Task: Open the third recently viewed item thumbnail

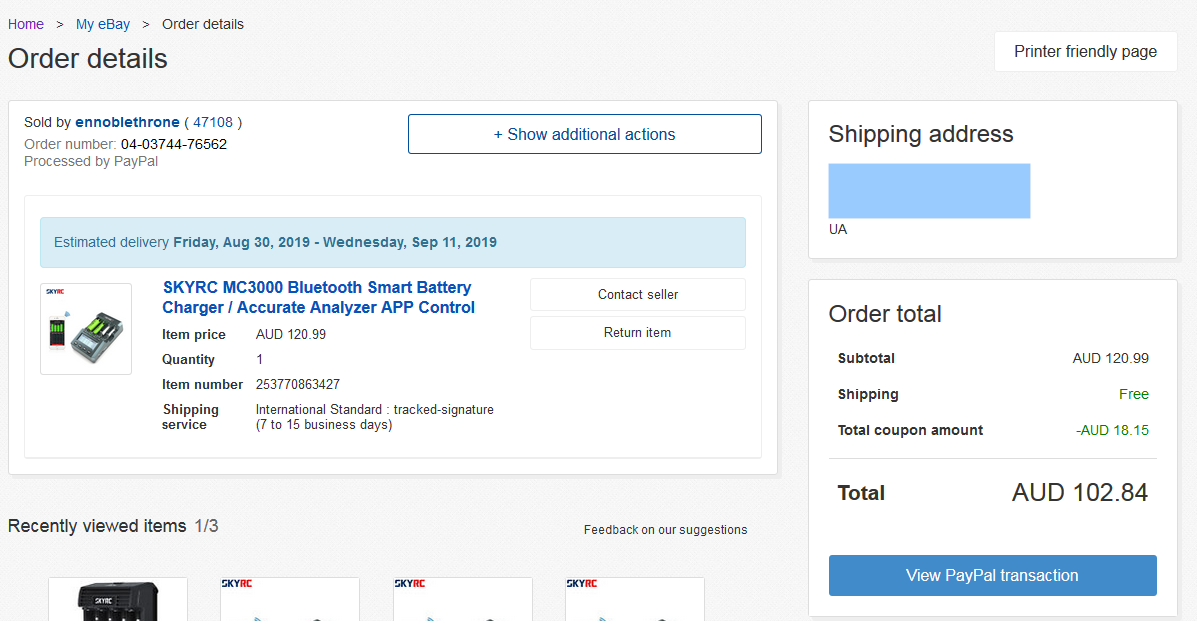Action: pyautogui.click(x=462, y=599)
